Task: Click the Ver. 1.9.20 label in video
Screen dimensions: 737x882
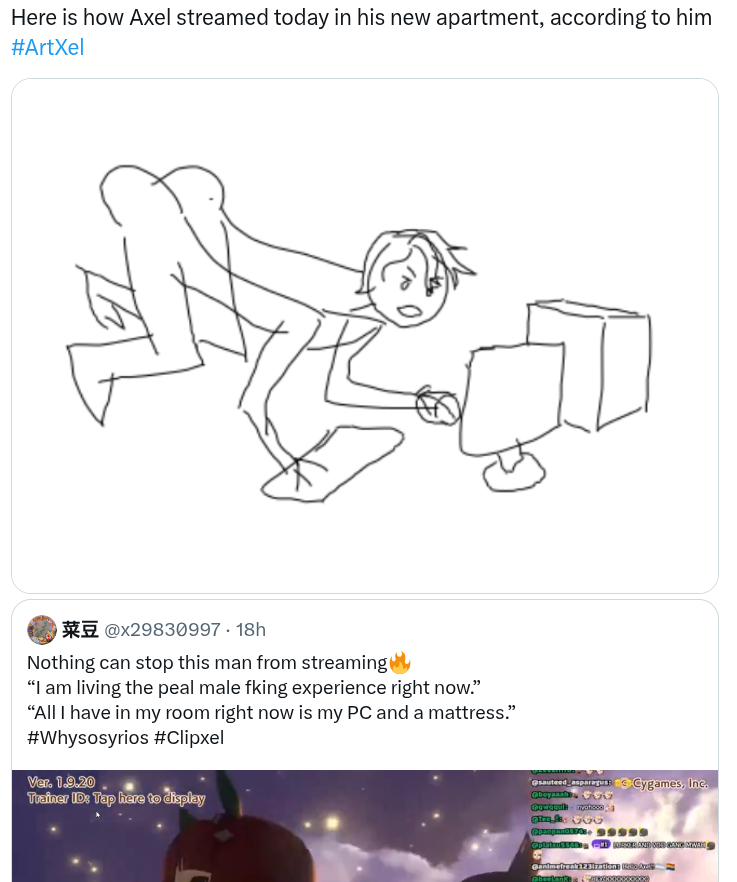Action: pos(61,782)
